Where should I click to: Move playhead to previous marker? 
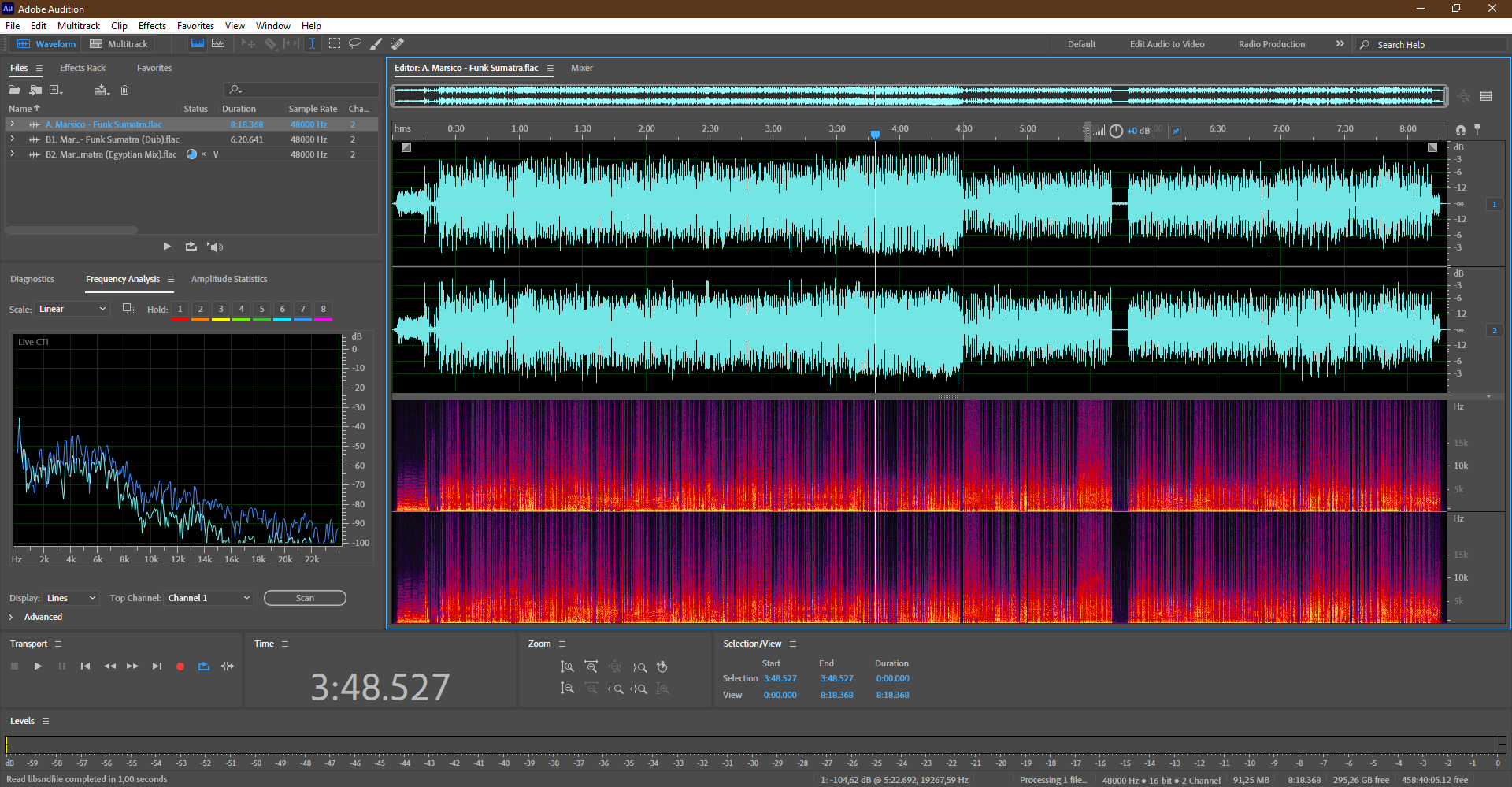click(x=85, y=666)
